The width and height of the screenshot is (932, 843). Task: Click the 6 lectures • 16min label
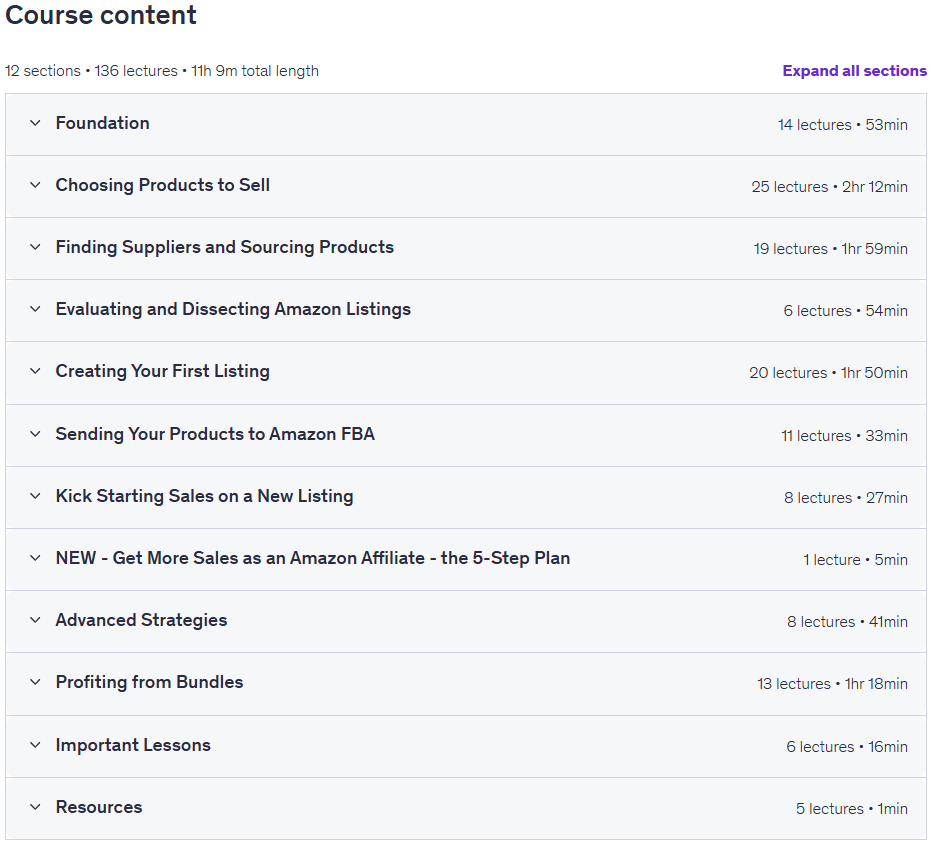[x=847, y=747]
